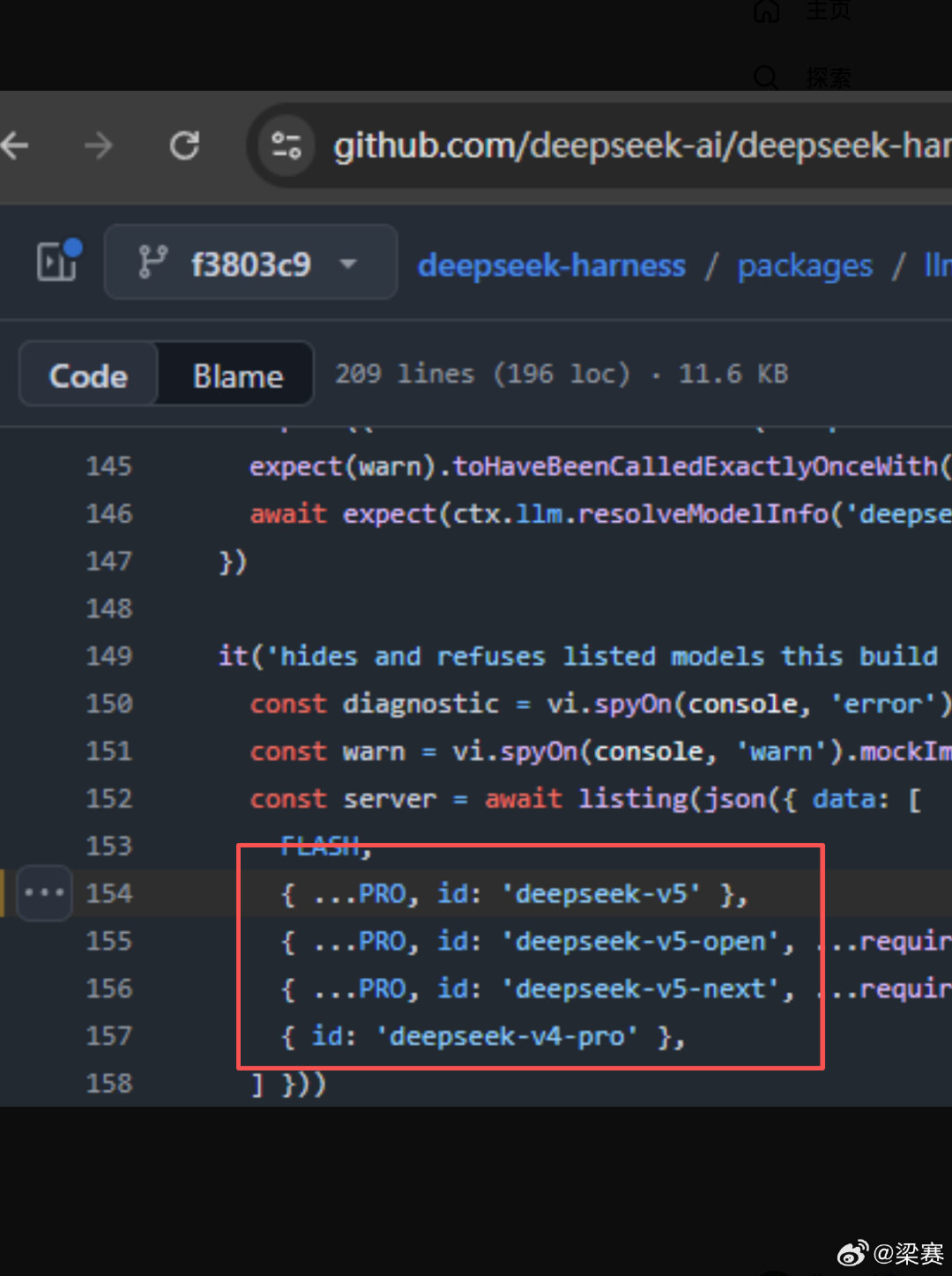Viewport: 952px width, 1276px height.
Task: Click the magnifier icon next to 探索
Action: tap(767, 78)
